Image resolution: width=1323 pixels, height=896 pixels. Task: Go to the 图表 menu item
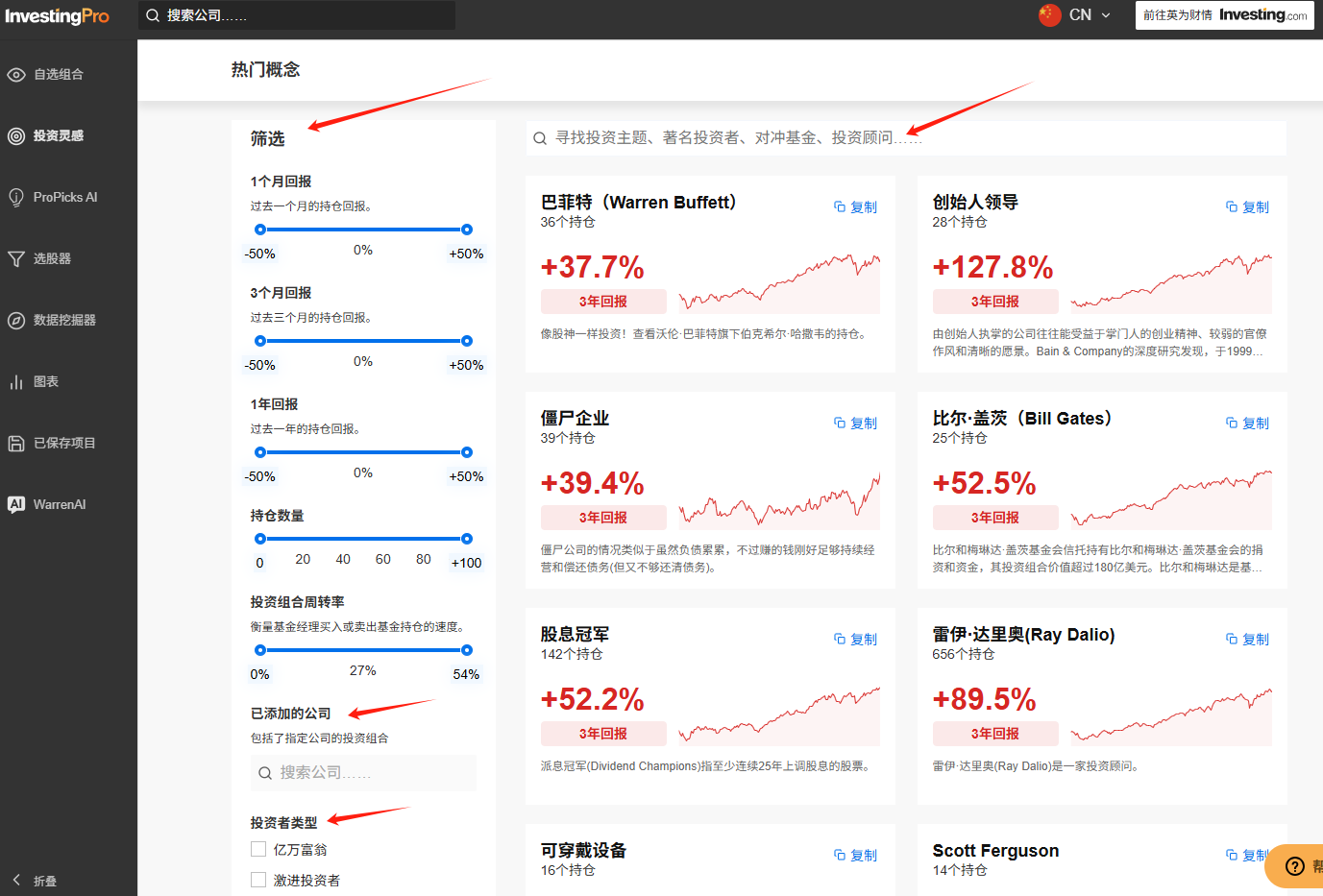tap(46, 381)
